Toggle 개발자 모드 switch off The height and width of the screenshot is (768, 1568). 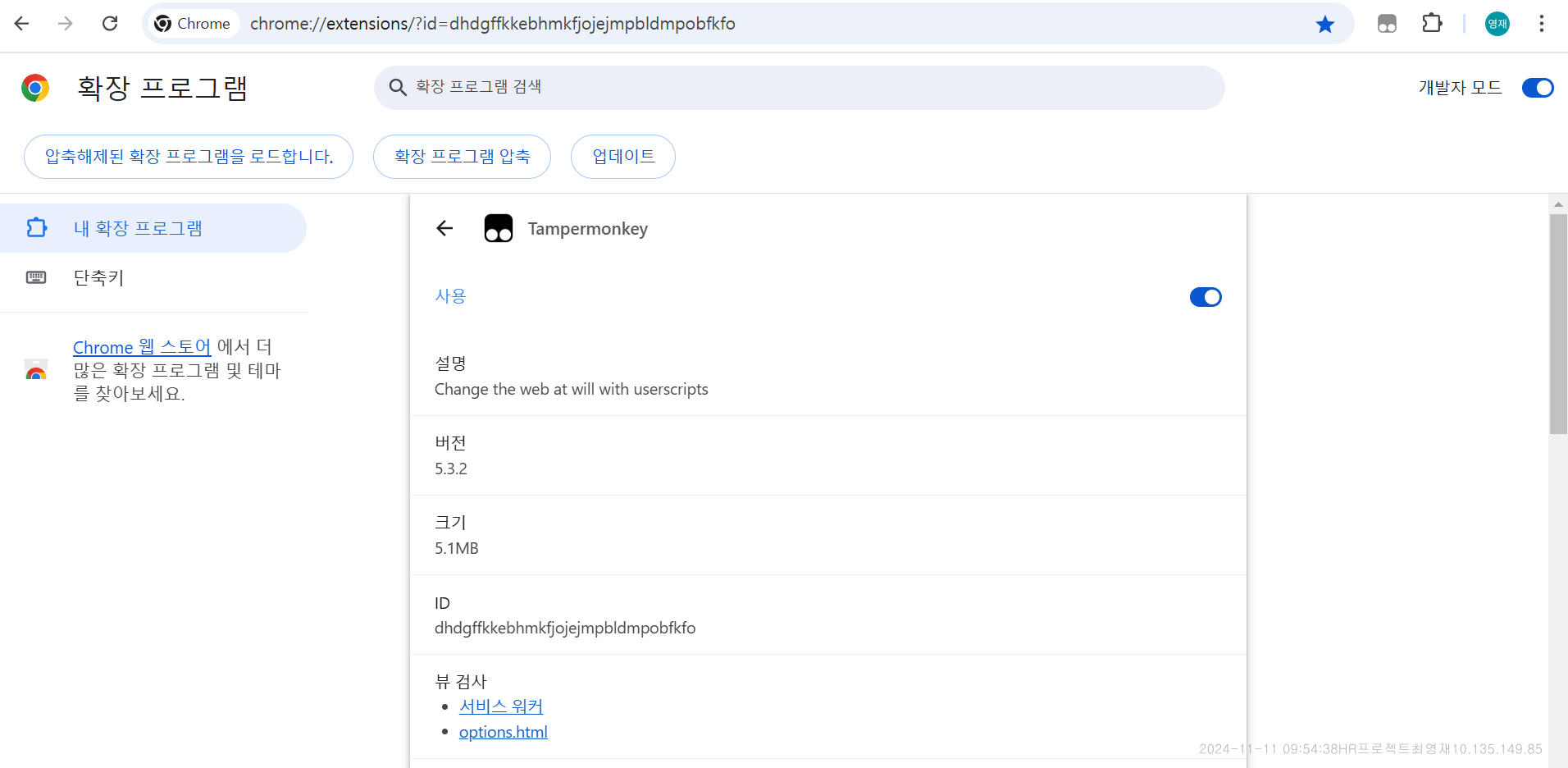point(1537,88)
